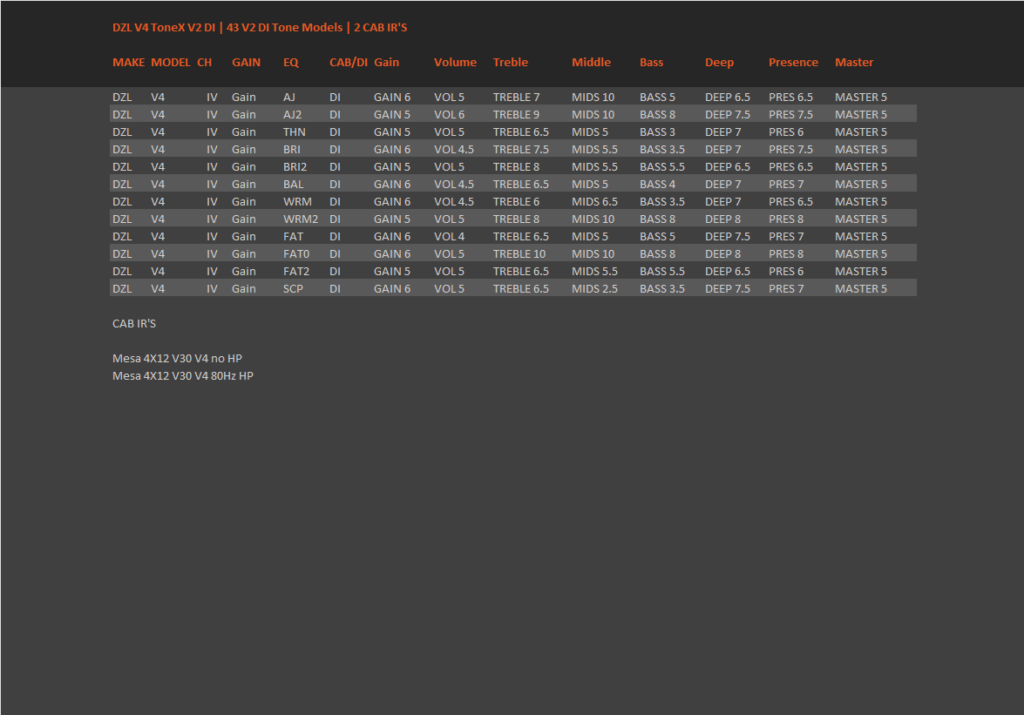The image size is (1024, 715).
Task: Click 'MIDS 6.5' in the WRM row
Action: (594, 202)
